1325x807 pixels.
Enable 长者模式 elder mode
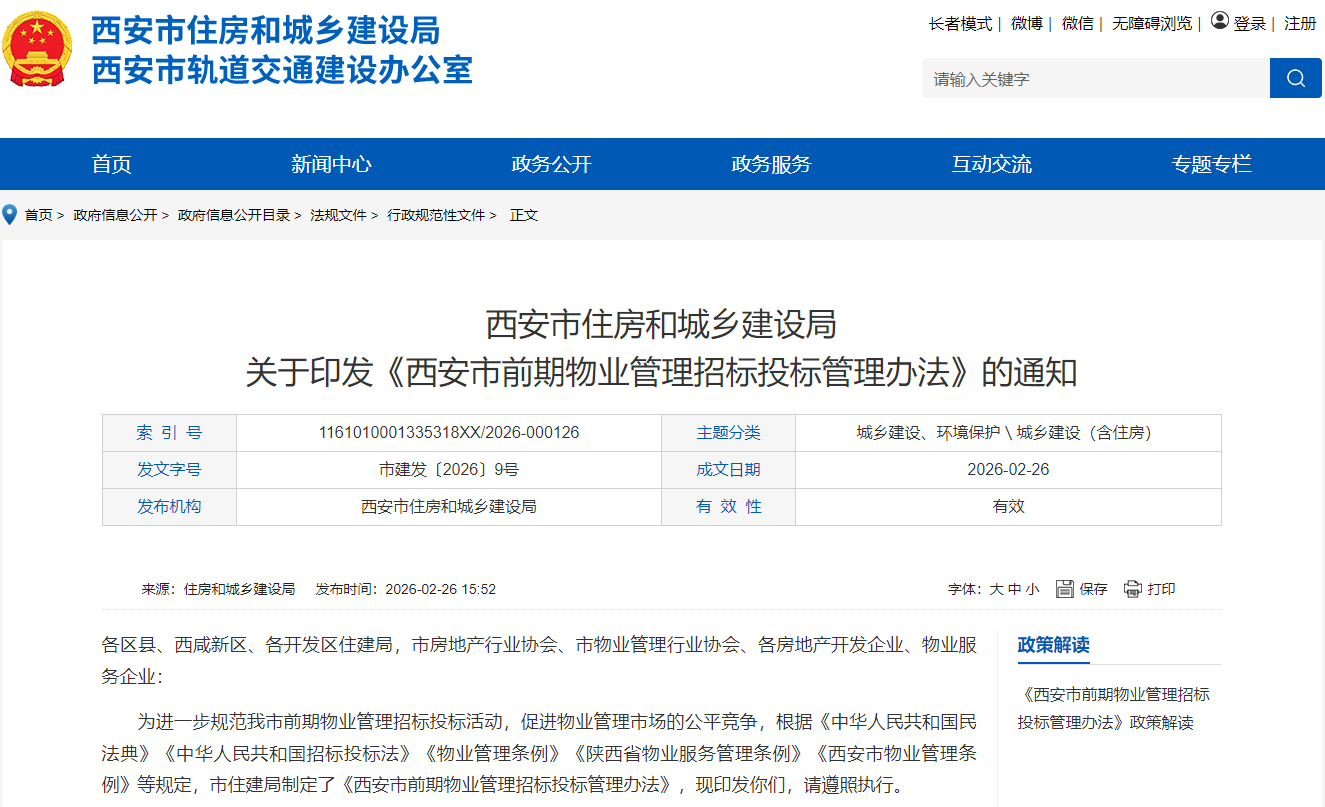click(x=960, y=24)
